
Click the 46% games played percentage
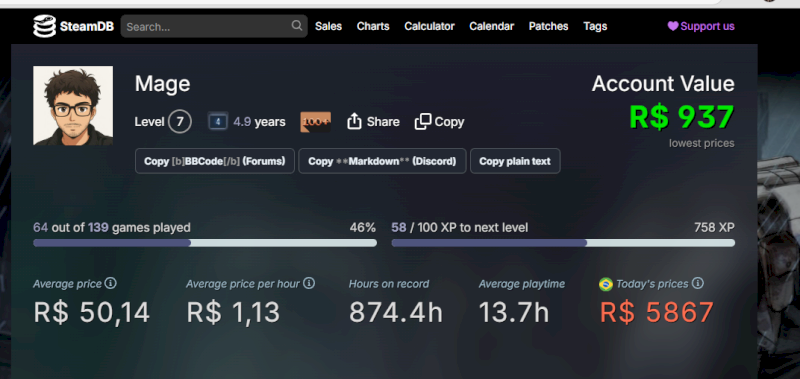coord(363,228)
